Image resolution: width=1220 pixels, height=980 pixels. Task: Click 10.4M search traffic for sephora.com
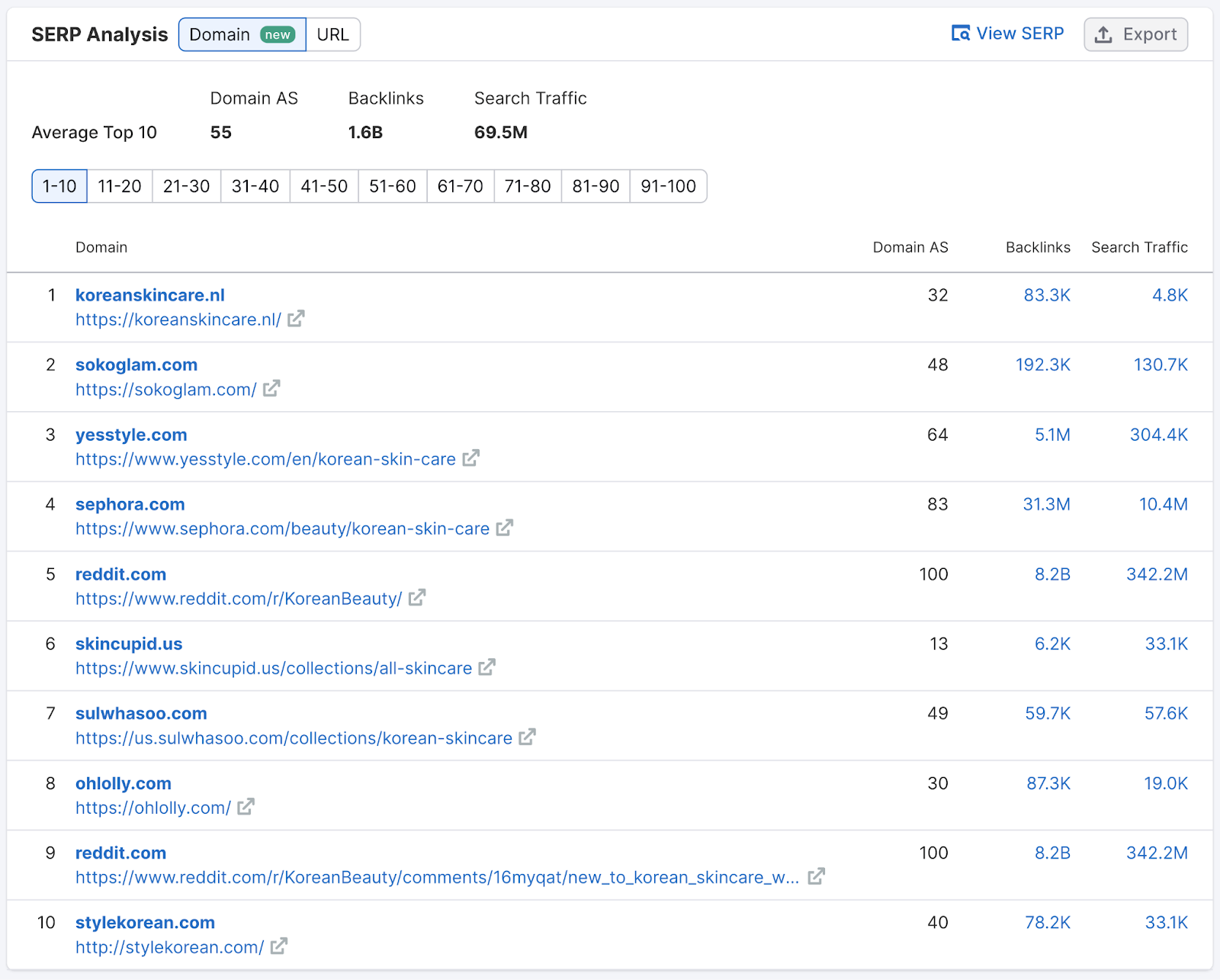pyautogui.click(x=1164, y=504)
